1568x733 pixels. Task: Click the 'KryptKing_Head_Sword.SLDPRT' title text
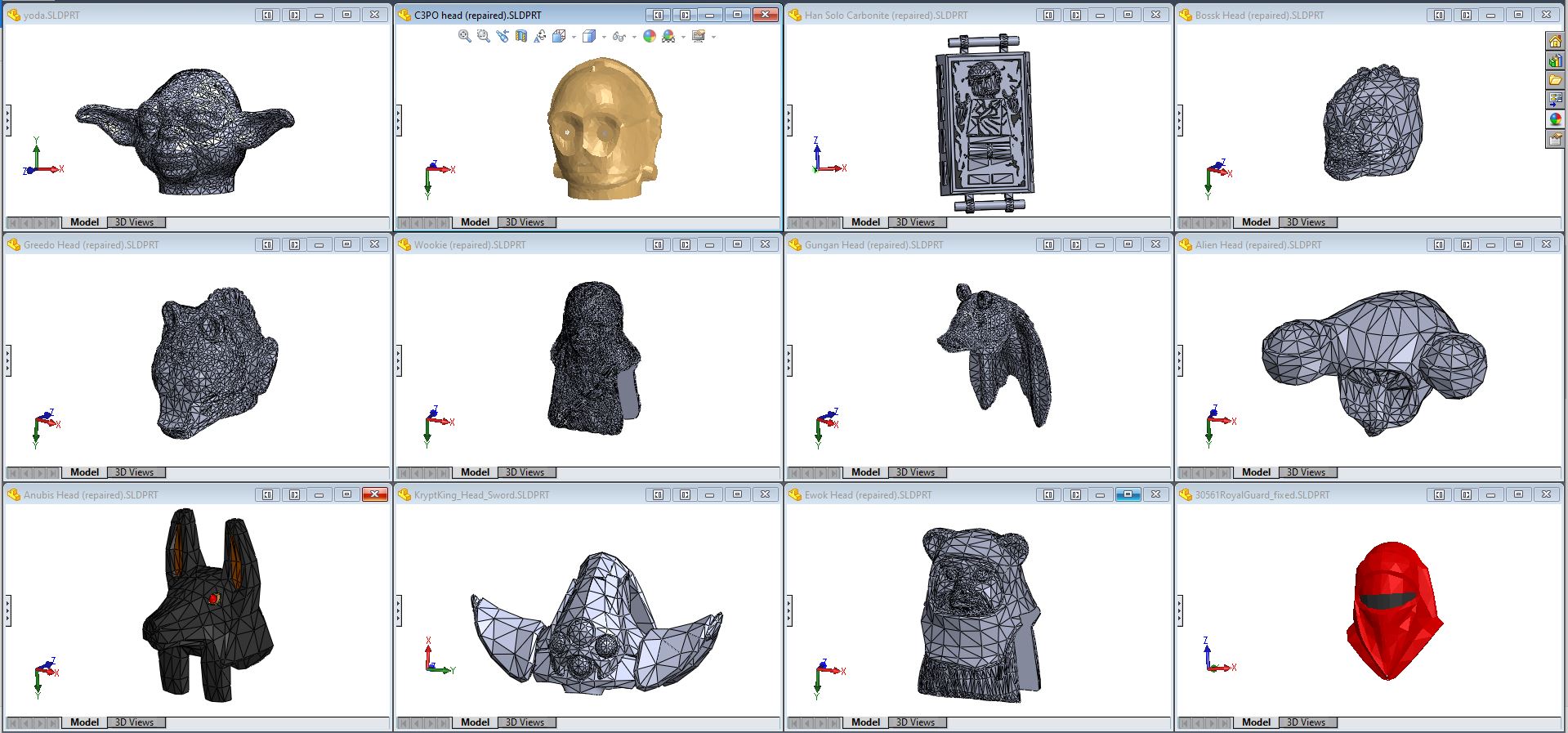(x=481, y=494)
